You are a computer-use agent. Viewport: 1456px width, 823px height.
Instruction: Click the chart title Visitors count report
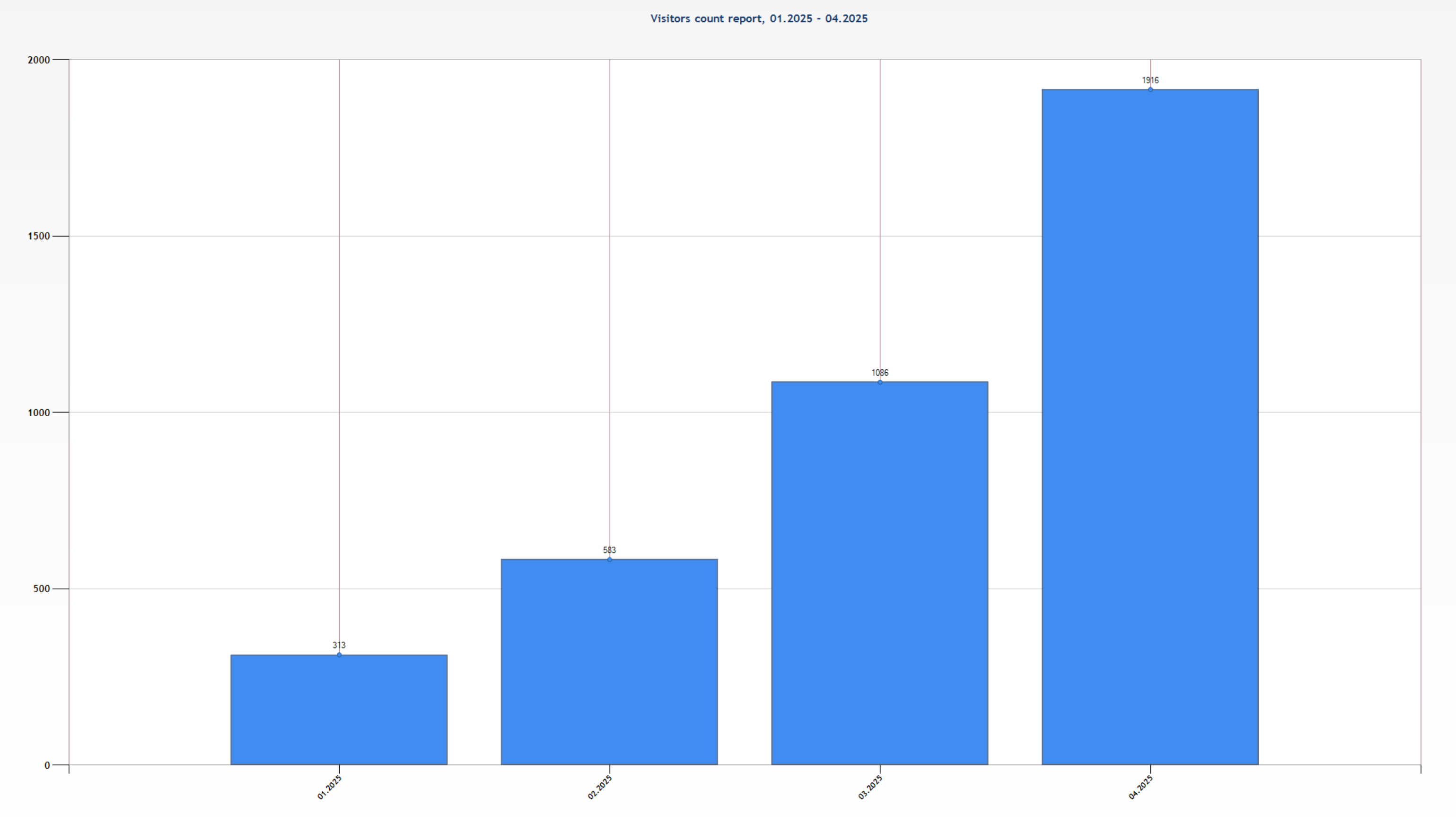tap(759, 18)
